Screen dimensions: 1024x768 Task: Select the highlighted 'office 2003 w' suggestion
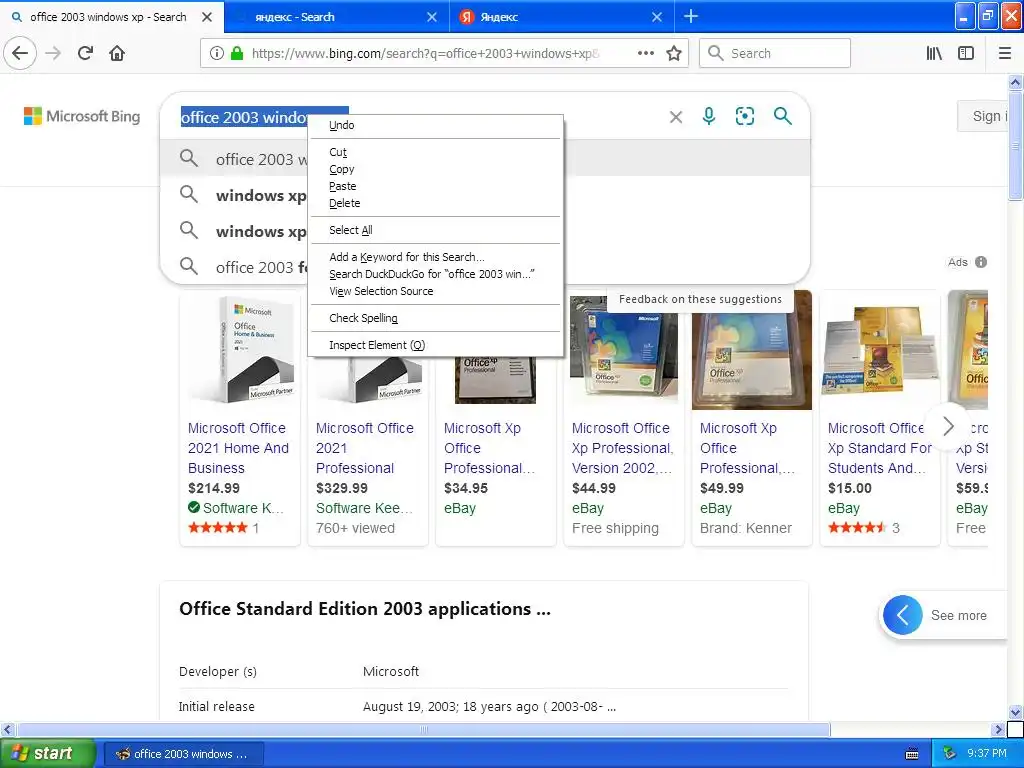pyautogui.click(x=485, y=159)
